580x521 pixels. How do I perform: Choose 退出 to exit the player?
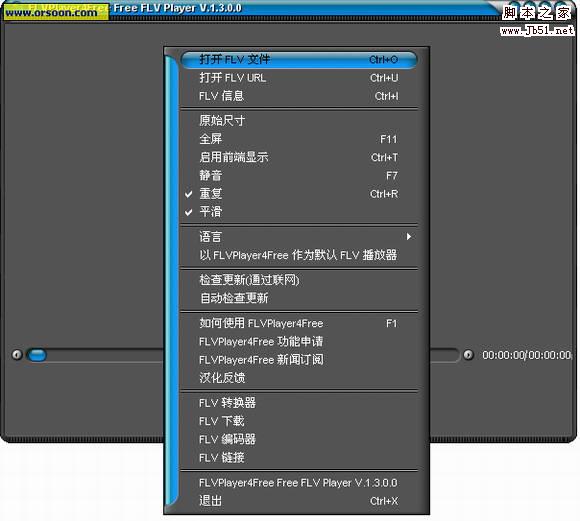(299, 501)
